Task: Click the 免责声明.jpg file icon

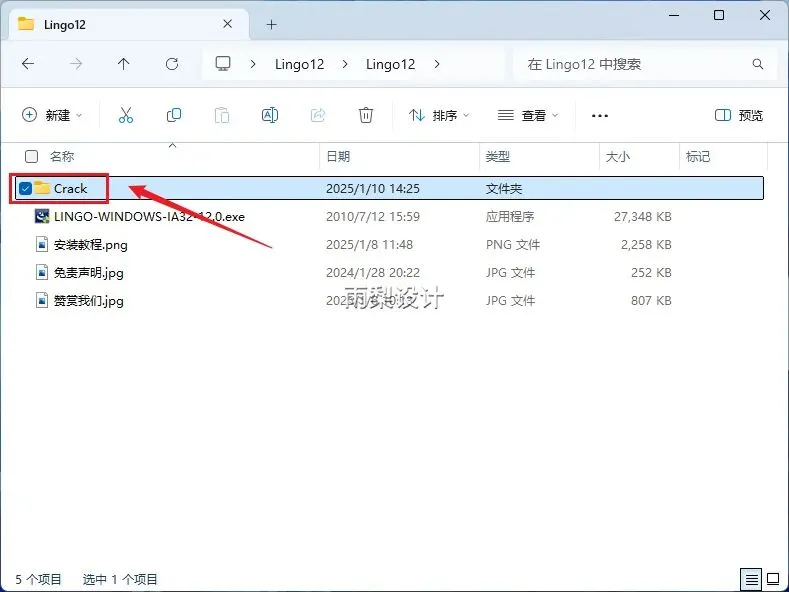Action: (x=42, y=272)
